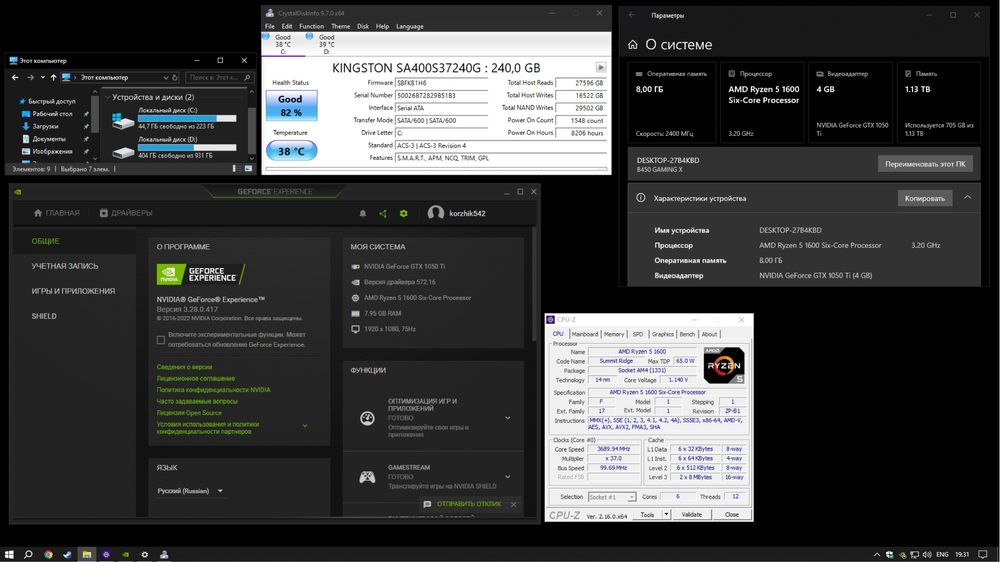Open Chrome from the taskbar

point(48,554)
